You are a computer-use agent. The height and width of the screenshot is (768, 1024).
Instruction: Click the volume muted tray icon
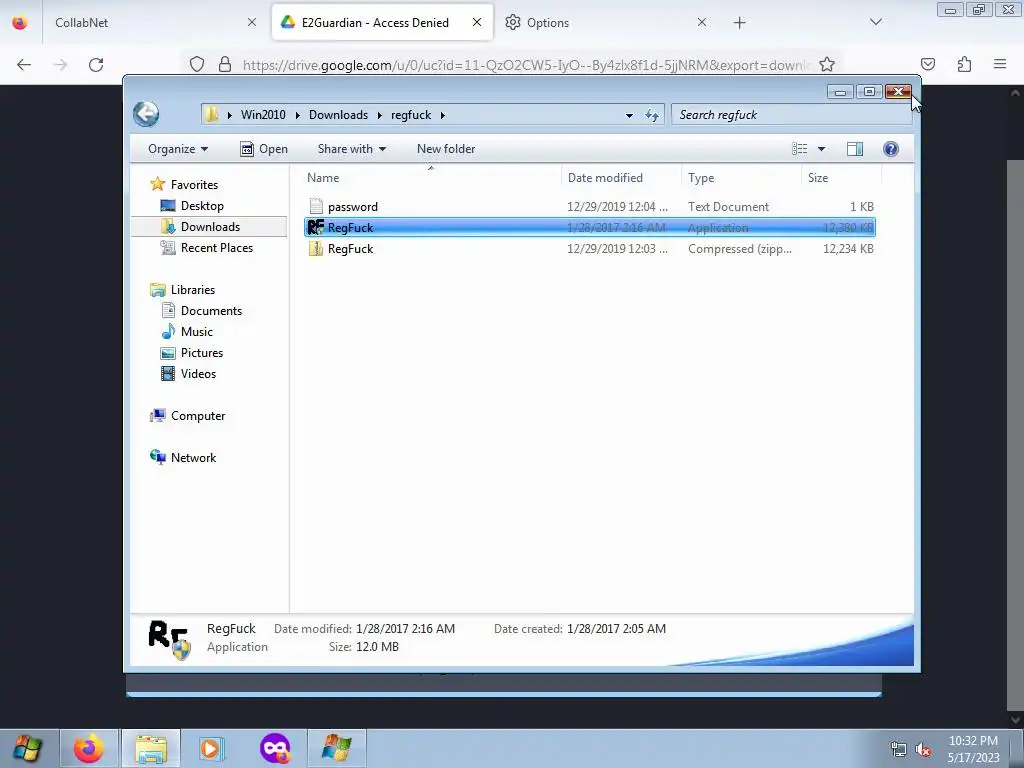click(x=923, y=750)
